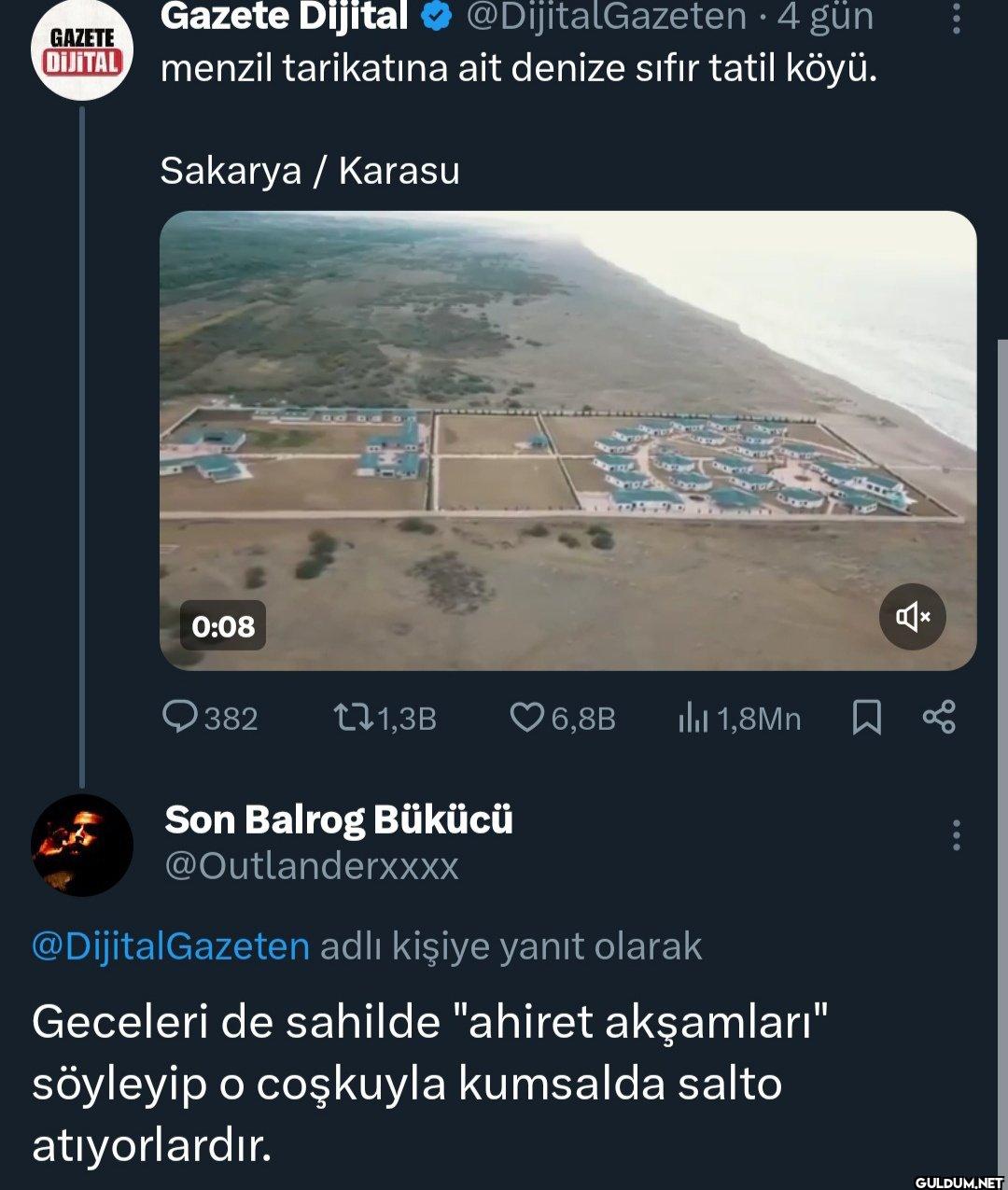Select @Outlanderxxxx username in the reply
This screenshot has width=1008, height=1190.
point(312,866)
